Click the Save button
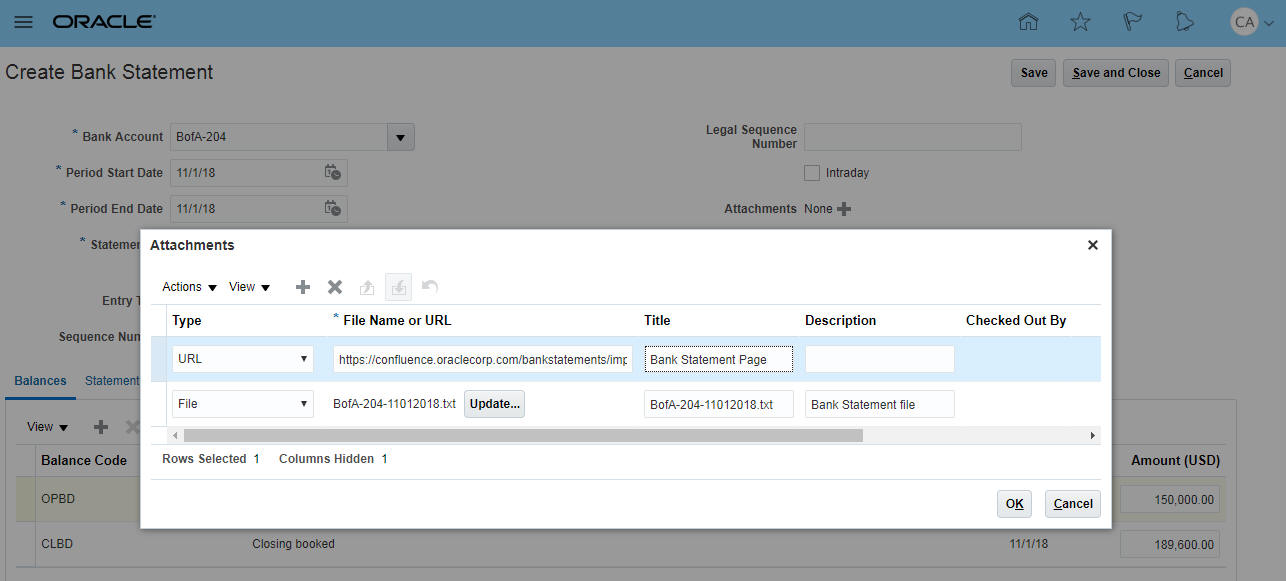The image size is (1286, 581). coord(1034,73)
